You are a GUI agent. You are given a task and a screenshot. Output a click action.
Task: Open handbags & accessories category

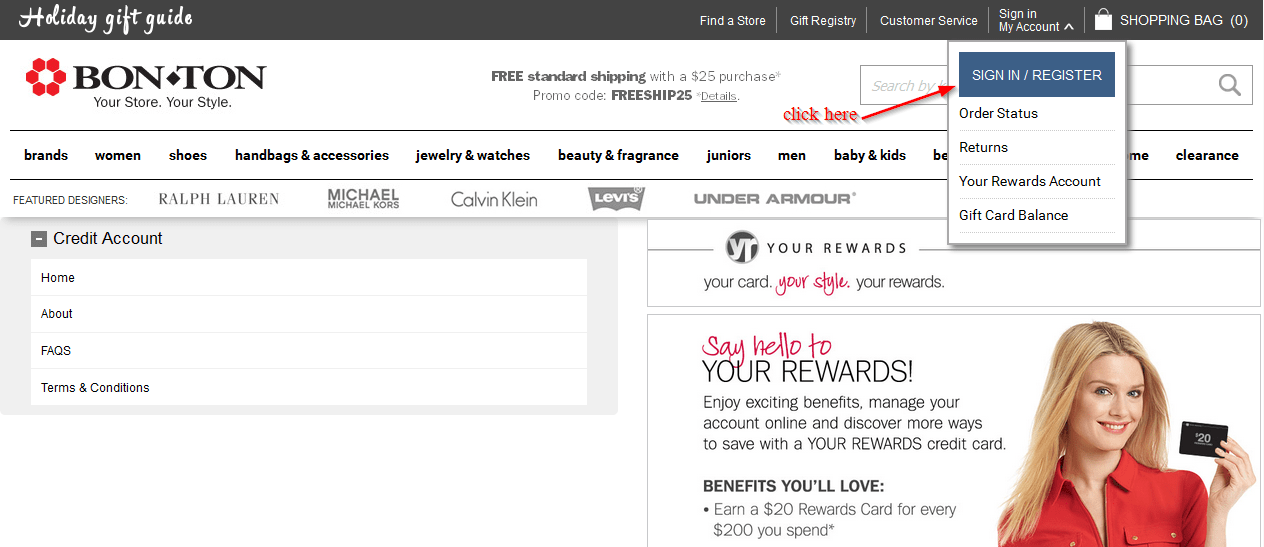click(312, 155)
